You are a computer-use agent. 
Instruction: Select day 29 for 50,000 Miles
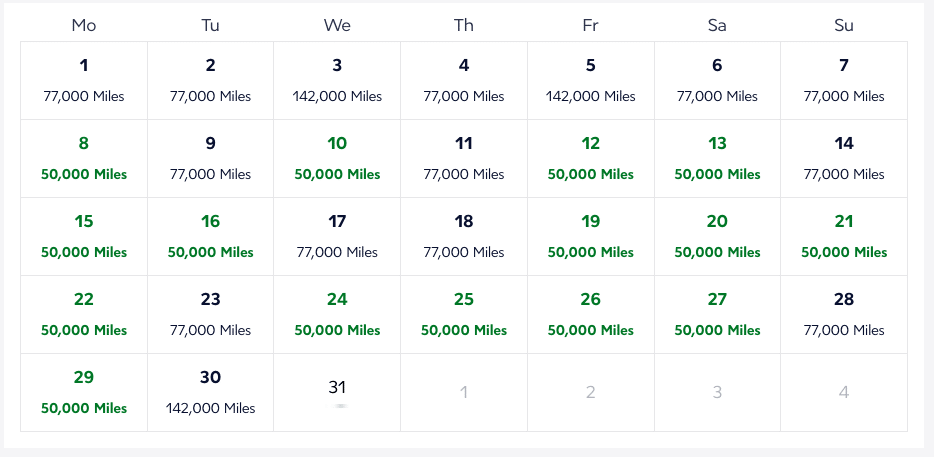84,392
